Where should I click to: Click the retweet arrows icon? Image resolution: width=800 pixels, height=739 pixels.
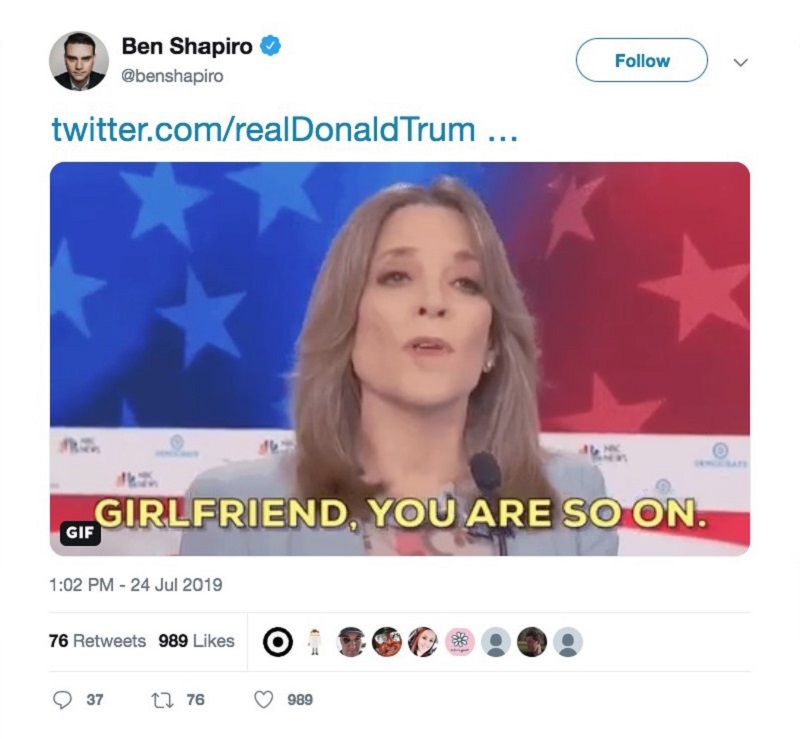click(162, 700)
